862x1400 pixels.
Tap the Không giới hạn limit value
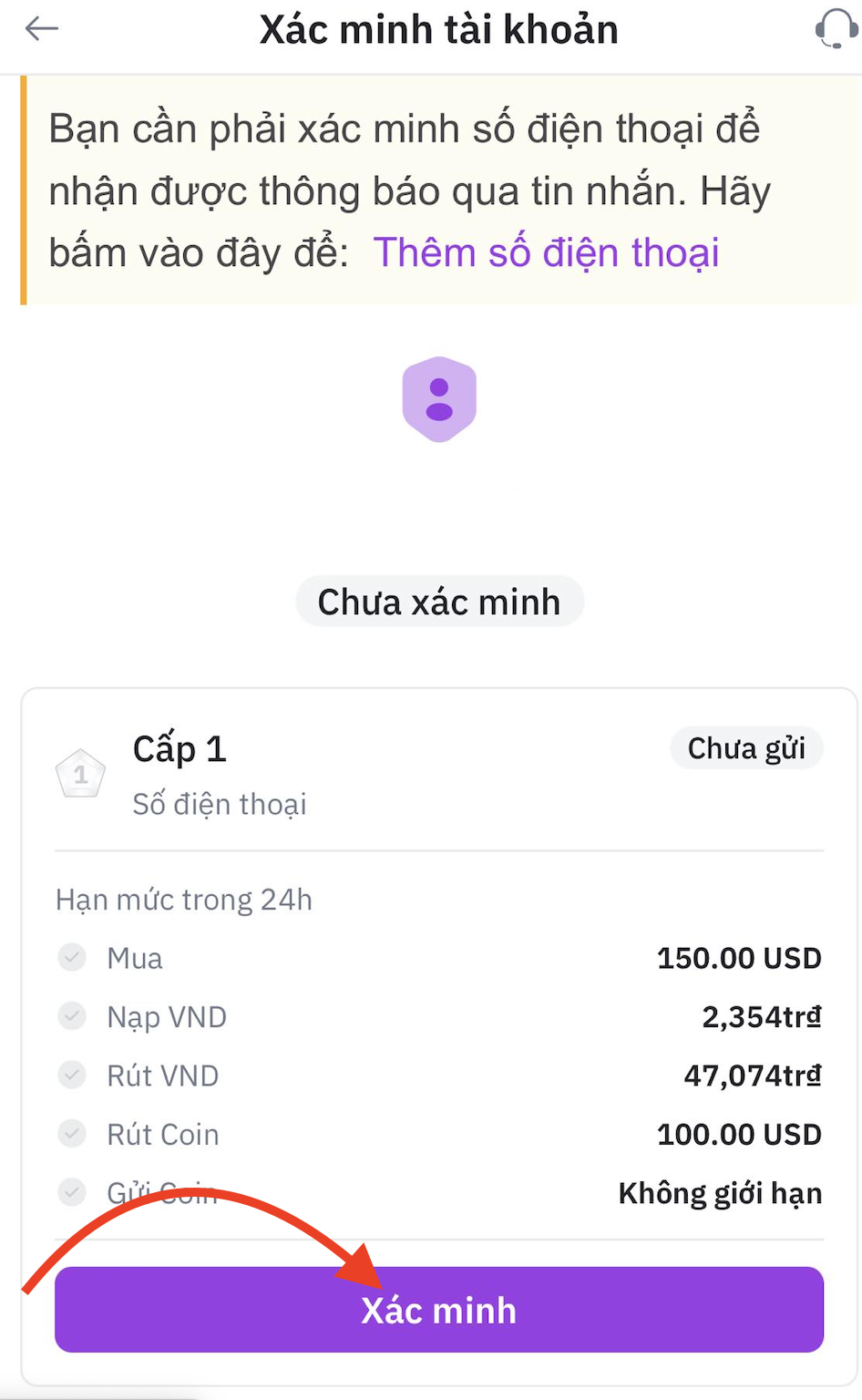[x=720, y=1193]
